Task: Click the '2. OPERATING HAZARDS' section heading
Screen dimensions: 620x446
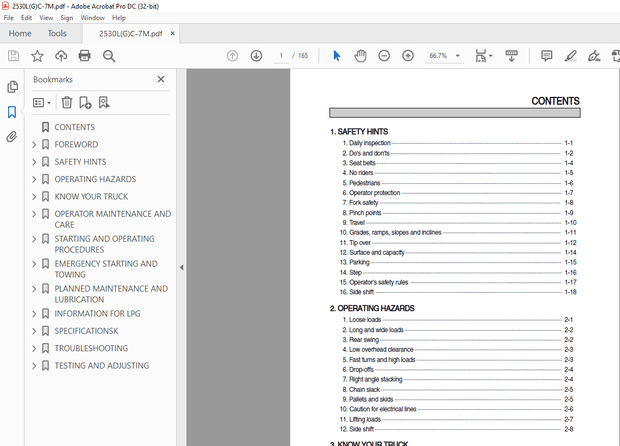Action: pyautogui.click(x=372, y=308)
